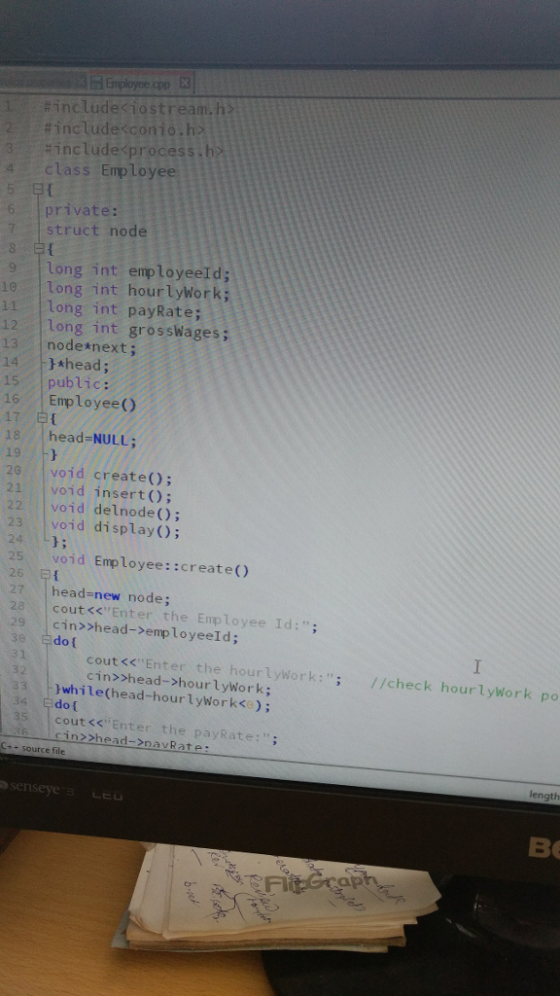Collapse the Employee::create() function fold marker

tap(45, 574)
